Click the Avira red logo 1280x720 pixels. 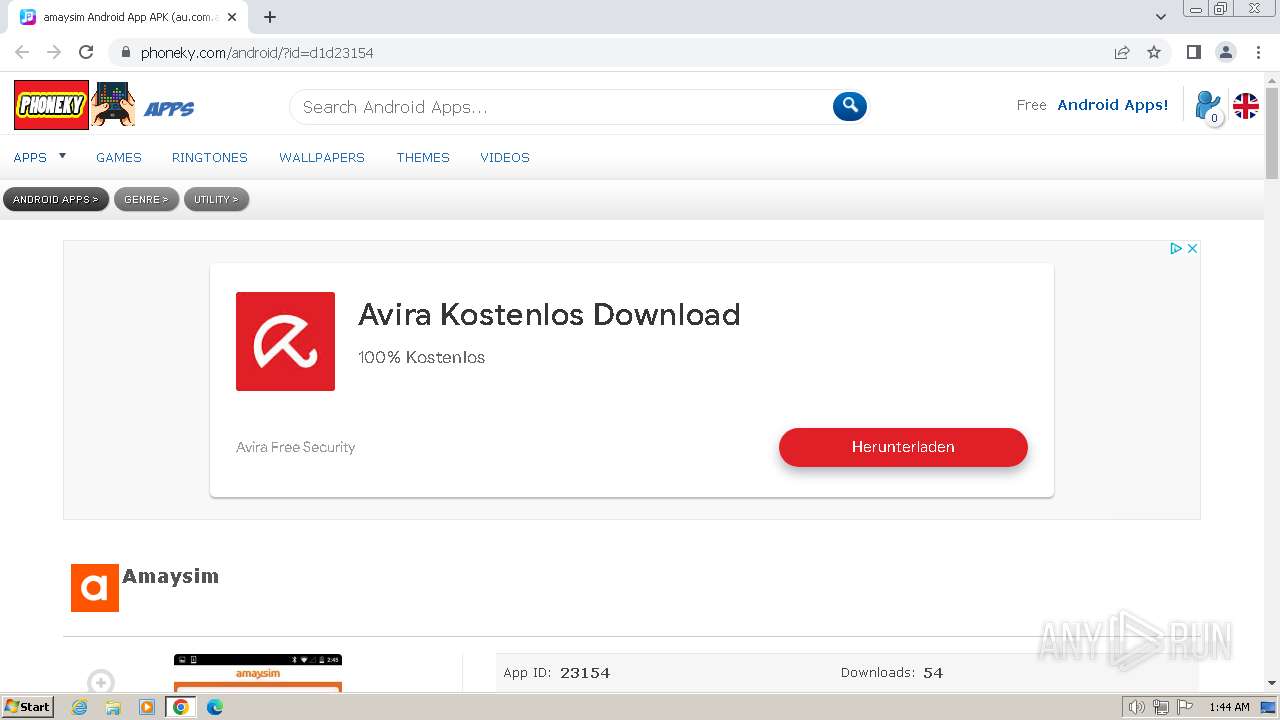coord(285,341)
